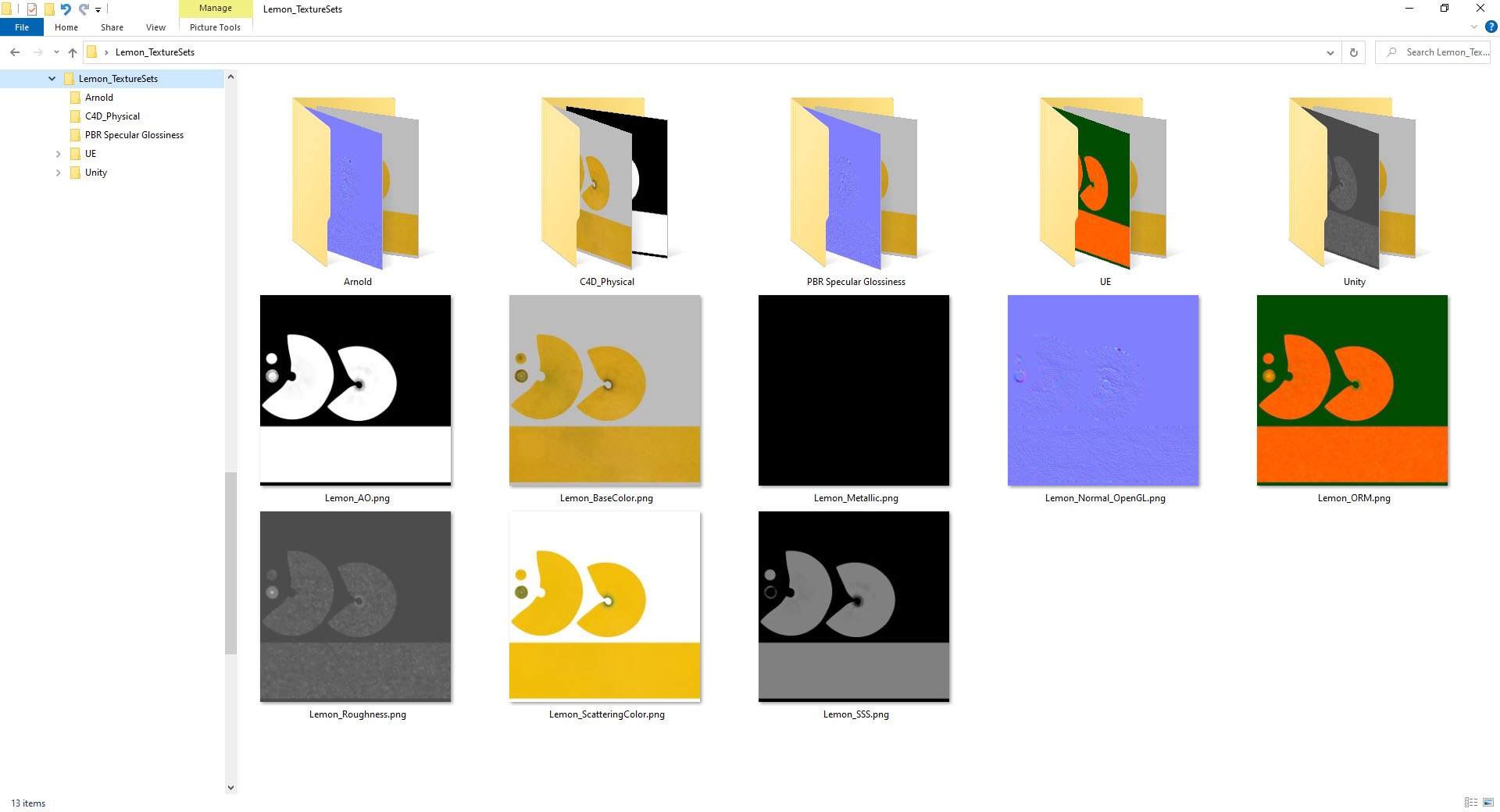
Task: Select C4D_Physical in the navigation tree
Action: 112,116
